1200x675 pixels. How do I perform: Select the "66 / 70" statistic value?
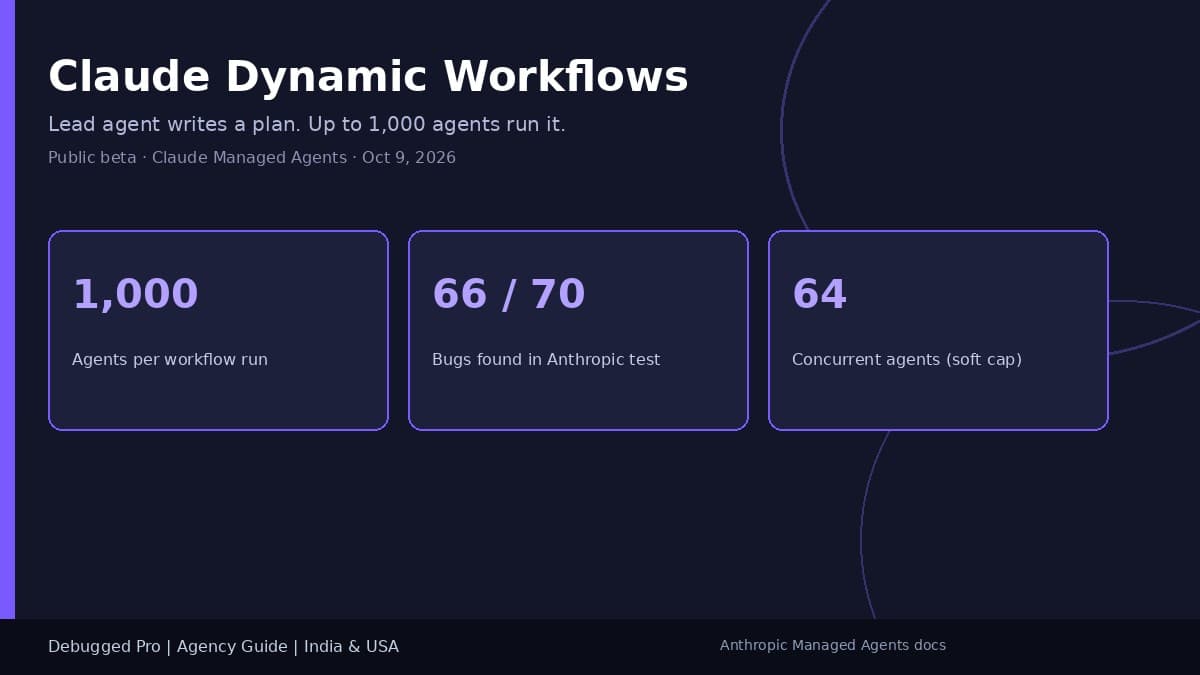click(508, 295)
